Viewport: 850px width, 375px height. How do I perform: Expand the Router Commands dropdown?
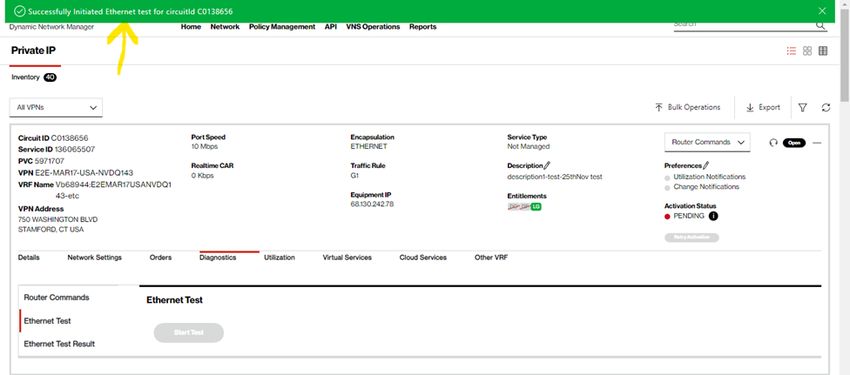tap(707, 142)
